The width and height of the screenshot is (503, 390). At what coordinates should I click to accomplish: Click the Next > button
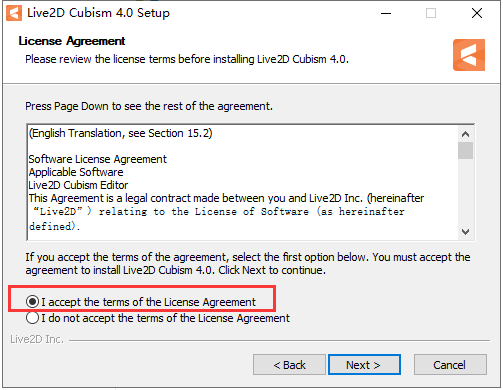(x=364, y=365)
